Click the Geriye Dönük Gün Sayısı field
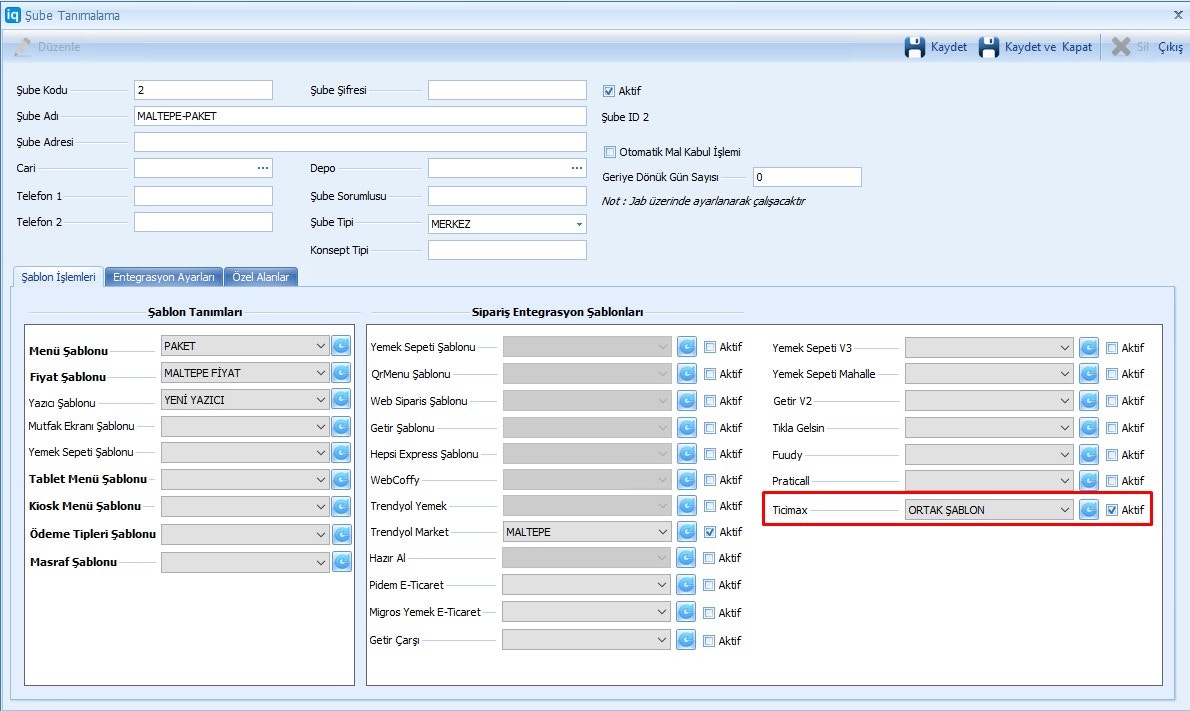The image size is (1190, 711). pos(808,177)
